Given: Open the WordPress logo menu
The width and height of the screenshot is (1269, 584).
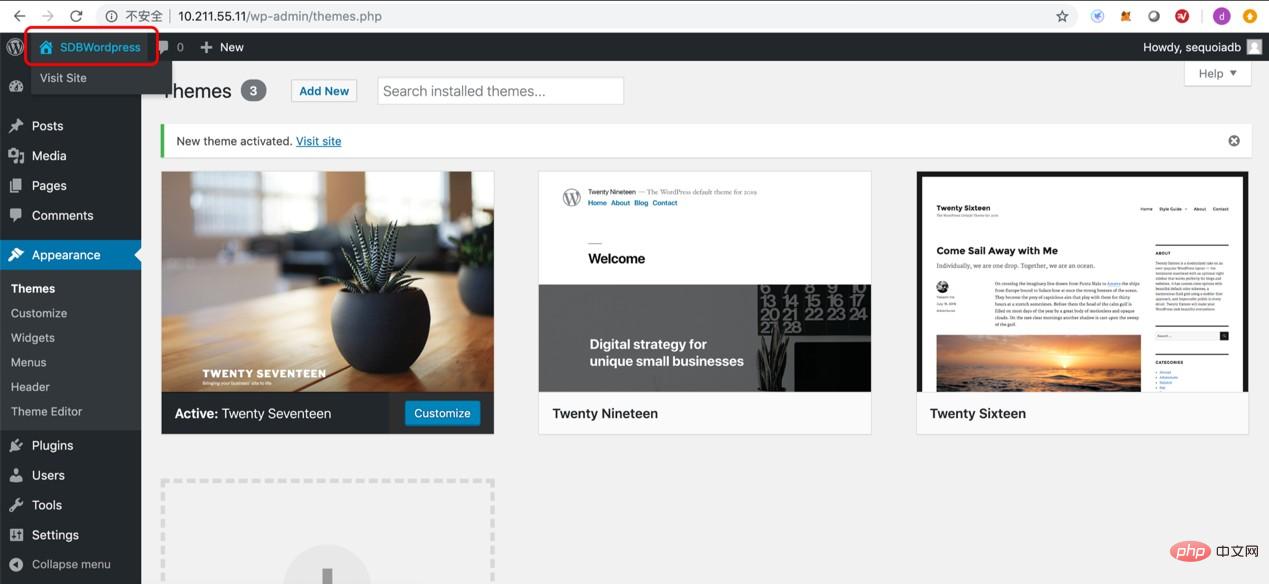Looking at the screenshot, I should [x=15, y=47].
